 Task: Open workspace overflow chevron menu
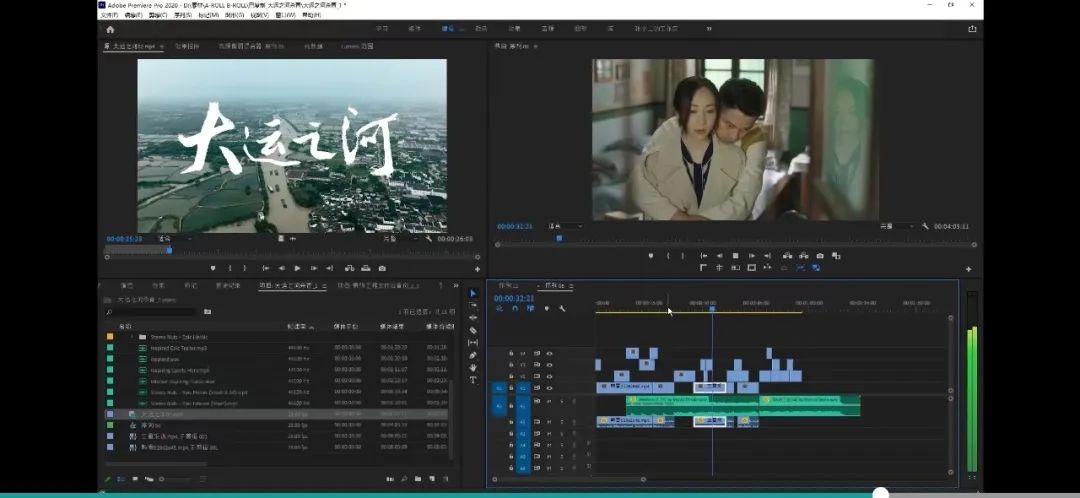(709, 29)
